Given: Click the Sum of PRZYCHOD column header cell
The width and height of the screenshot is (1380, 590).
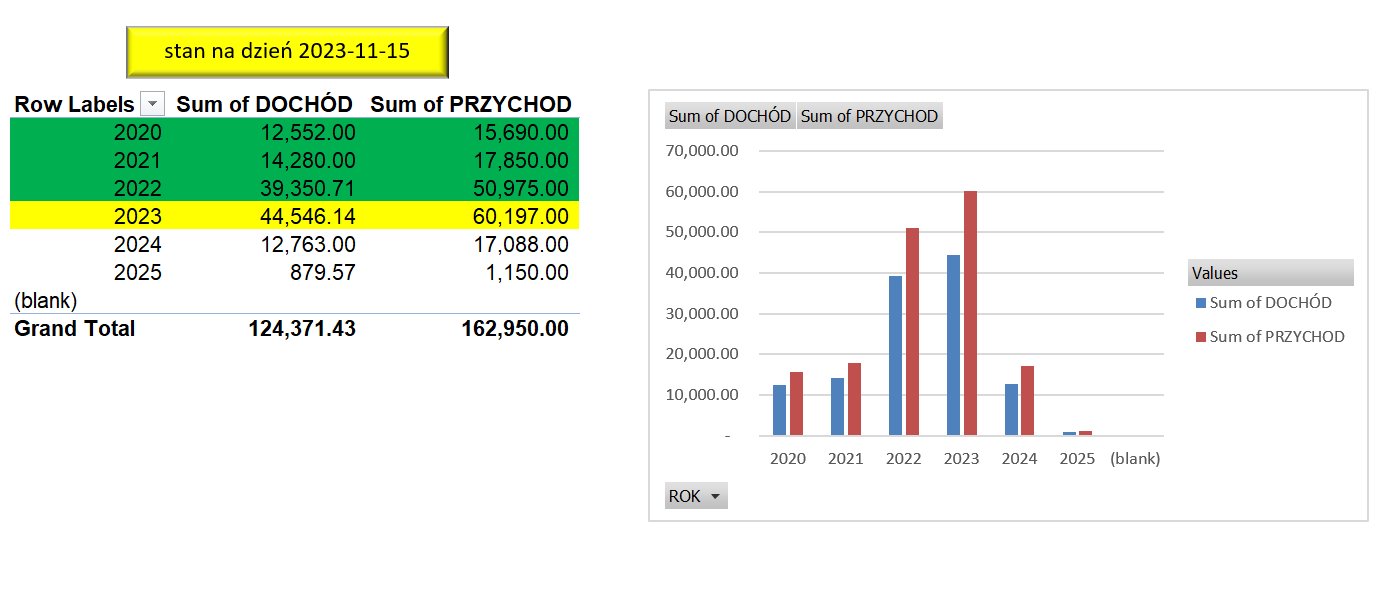Looking at the screenshot, I should [x=471, y=104].
